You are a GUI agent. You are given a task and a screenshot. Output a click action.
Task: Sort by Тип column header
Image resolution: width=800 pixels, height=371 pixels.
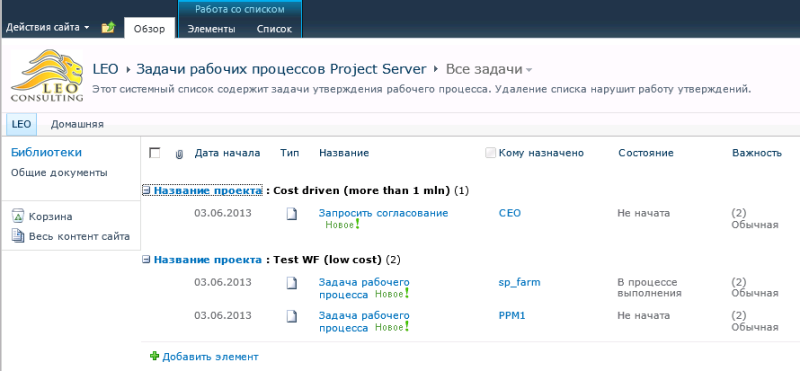coord(290,153)
